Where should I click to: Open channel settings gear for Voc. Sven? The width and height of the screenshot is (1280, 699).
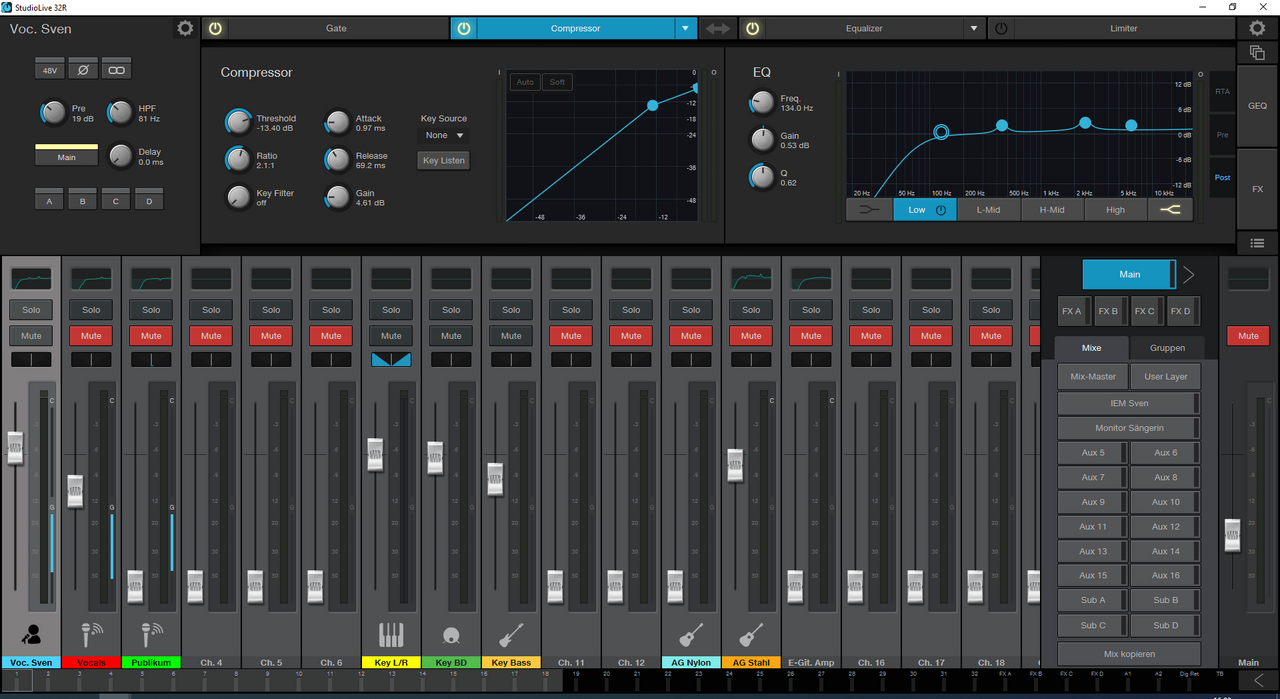(185, 29)
